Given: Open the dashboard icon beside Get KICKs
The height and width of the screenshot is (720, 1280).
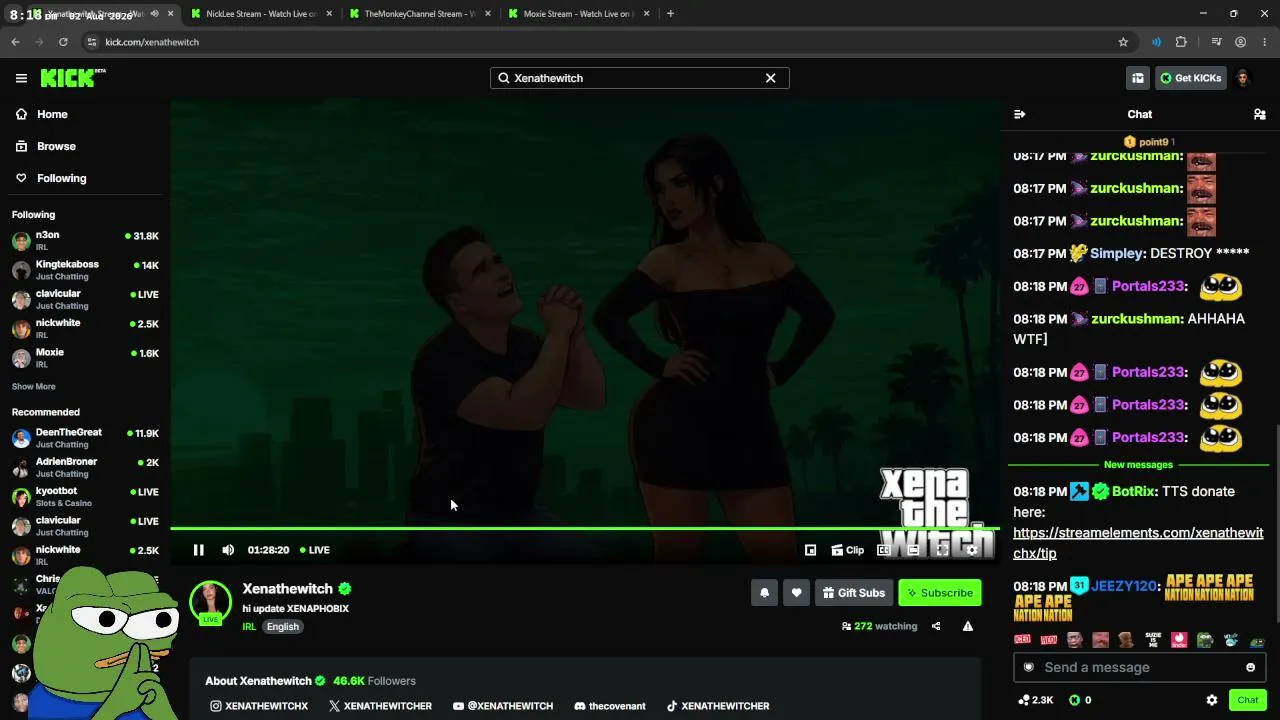Looking at the screenshot, I should 1138,78.
